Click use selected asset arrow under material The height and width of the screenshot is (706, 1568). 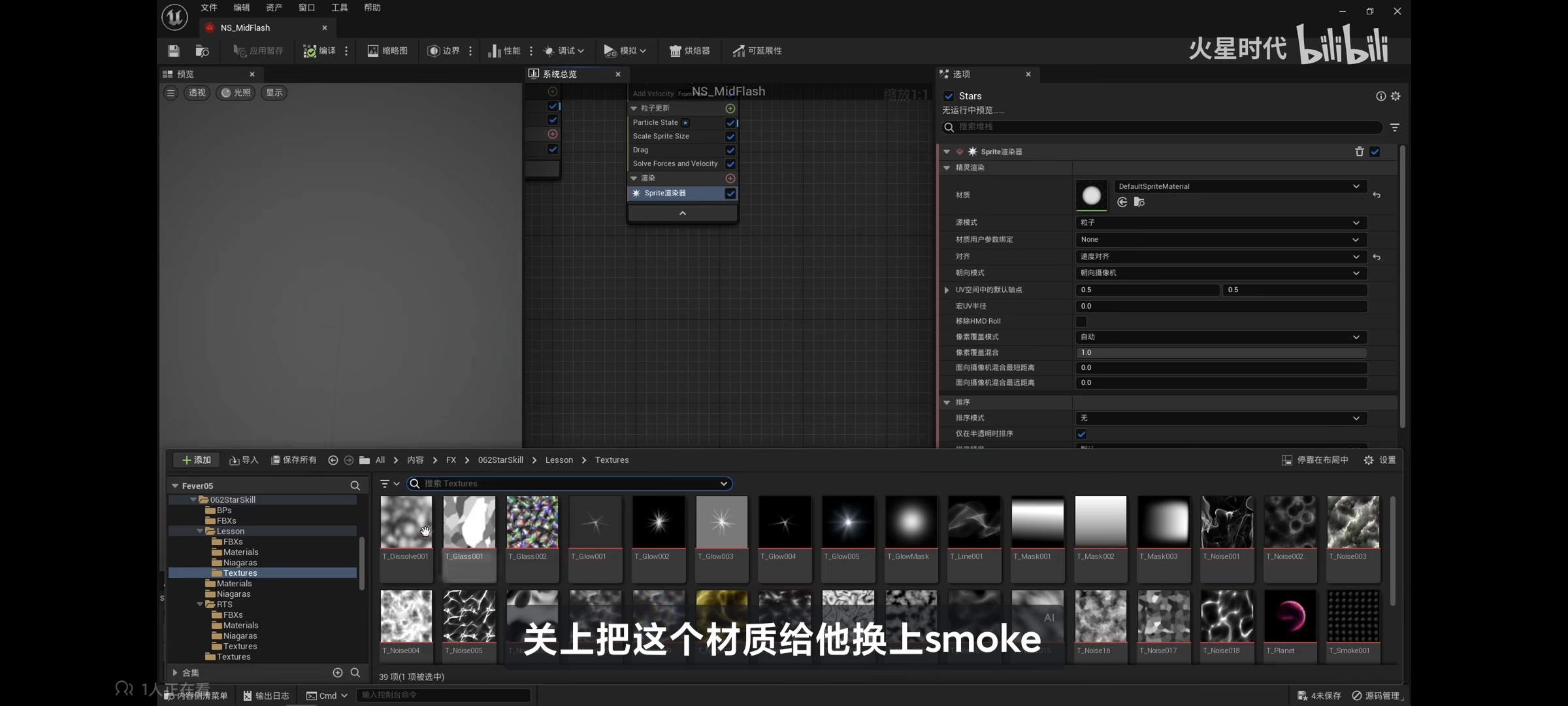point(1122,202)
